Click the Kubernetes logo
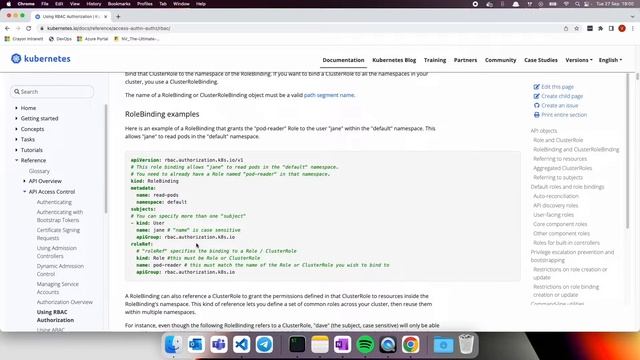Image resolution: width=640 pixels, height=360 pixels. (x=41, y=59)
